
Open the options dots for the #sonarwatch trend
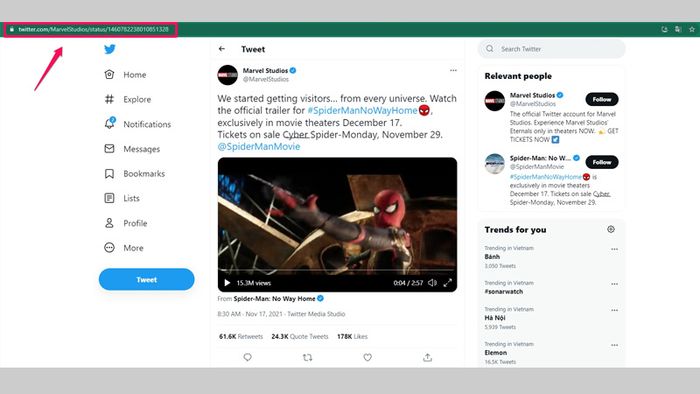(x=614, y=284)
